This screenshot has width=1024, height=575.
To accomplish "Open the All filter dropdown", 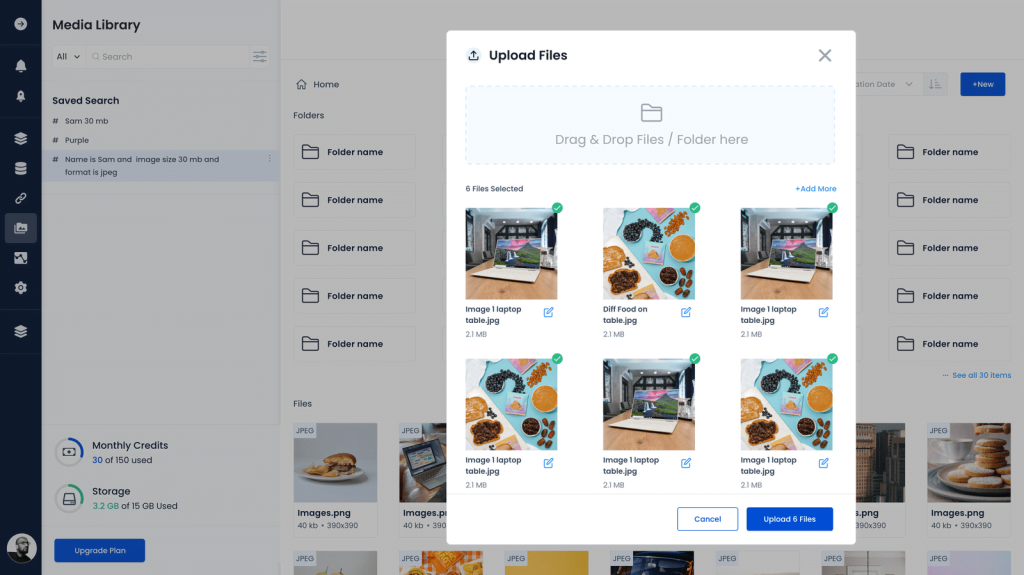I will point(68,57).
